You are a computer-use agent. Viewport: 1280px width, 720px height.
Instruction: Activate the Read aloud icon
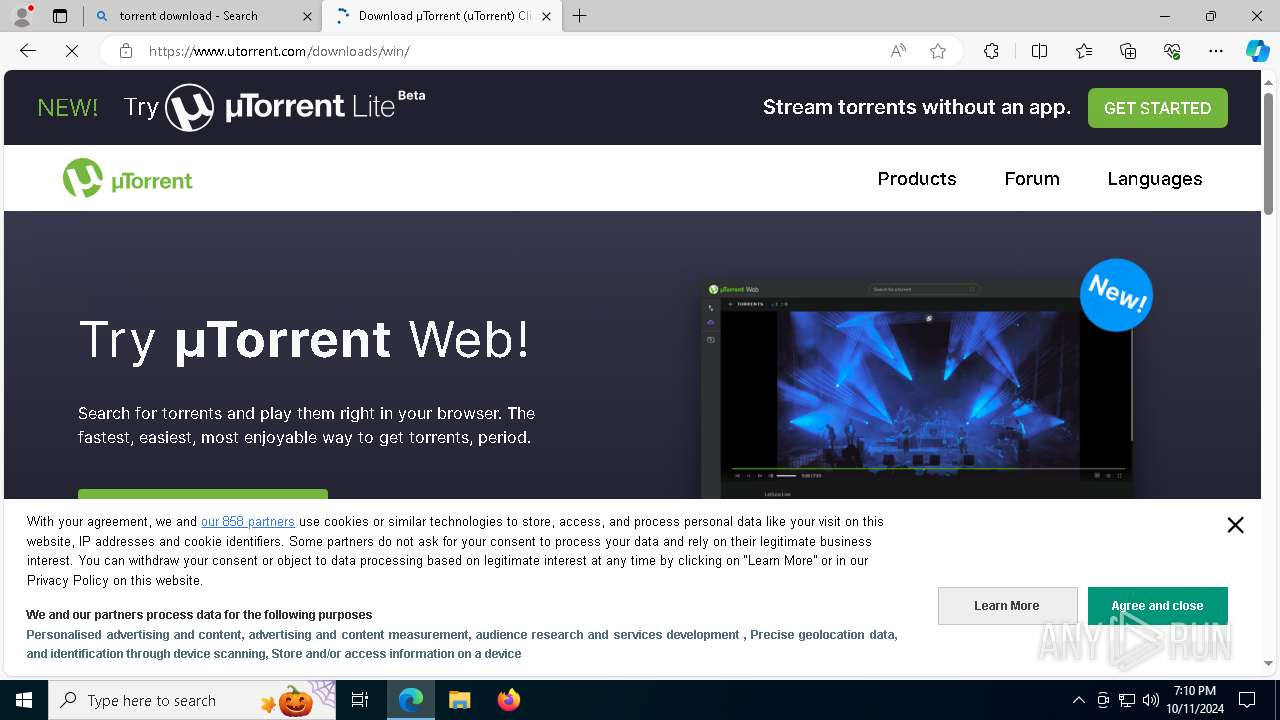[898, 51]
